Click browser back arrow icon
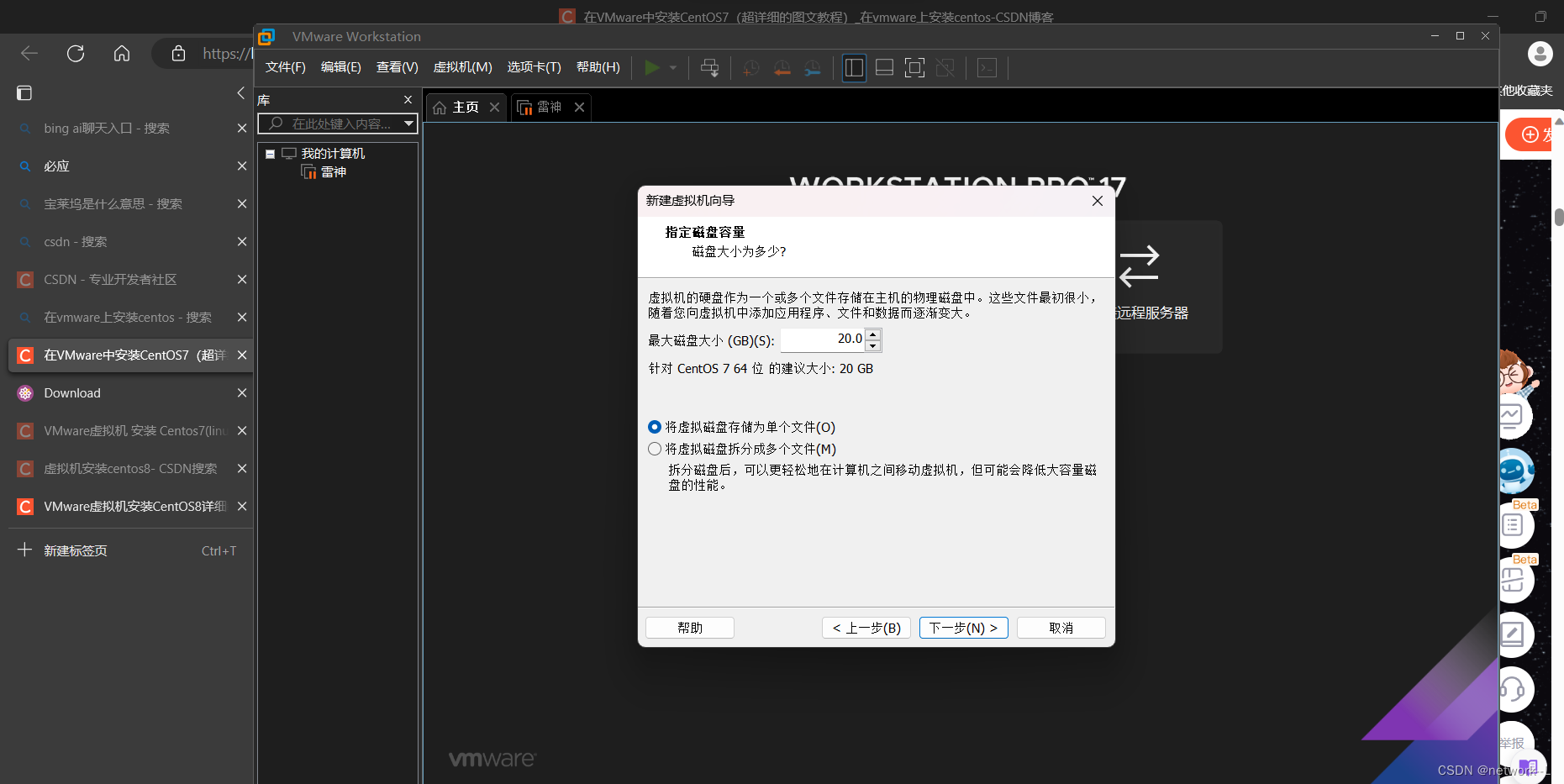 point(29,54)
